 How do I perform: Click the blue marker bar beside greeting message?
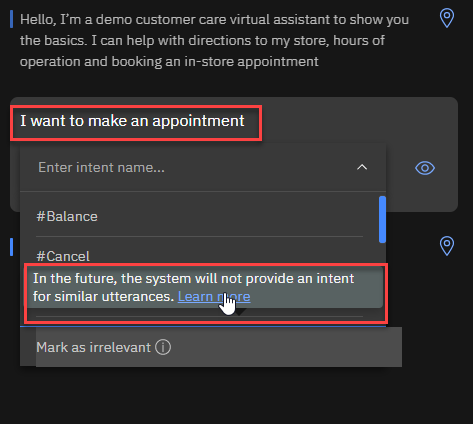pyautogui.click(x=12, y=19)
